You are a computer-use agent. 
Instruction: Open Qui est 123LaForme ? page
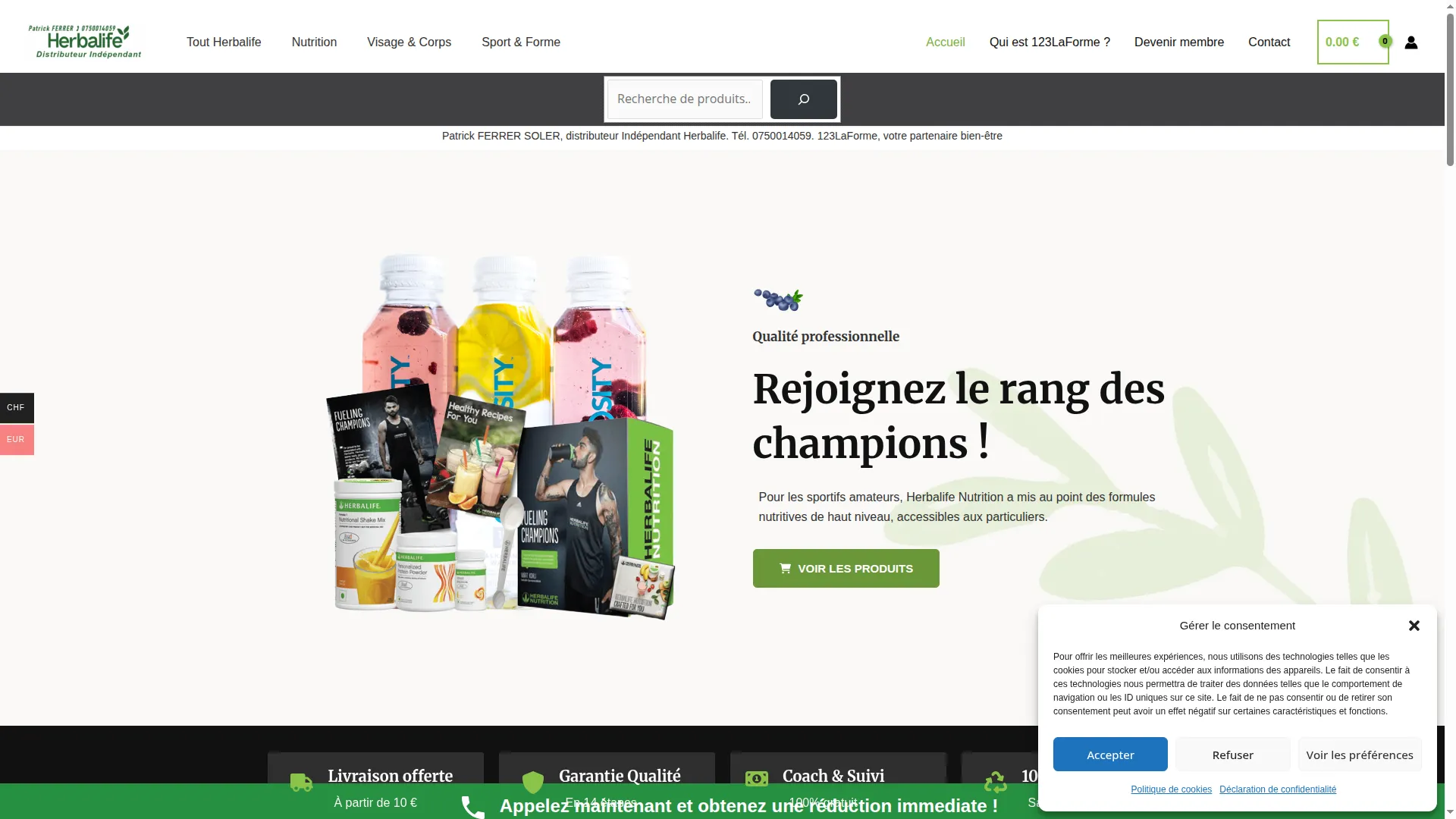pyautogui.click(x=1050, y=42)
